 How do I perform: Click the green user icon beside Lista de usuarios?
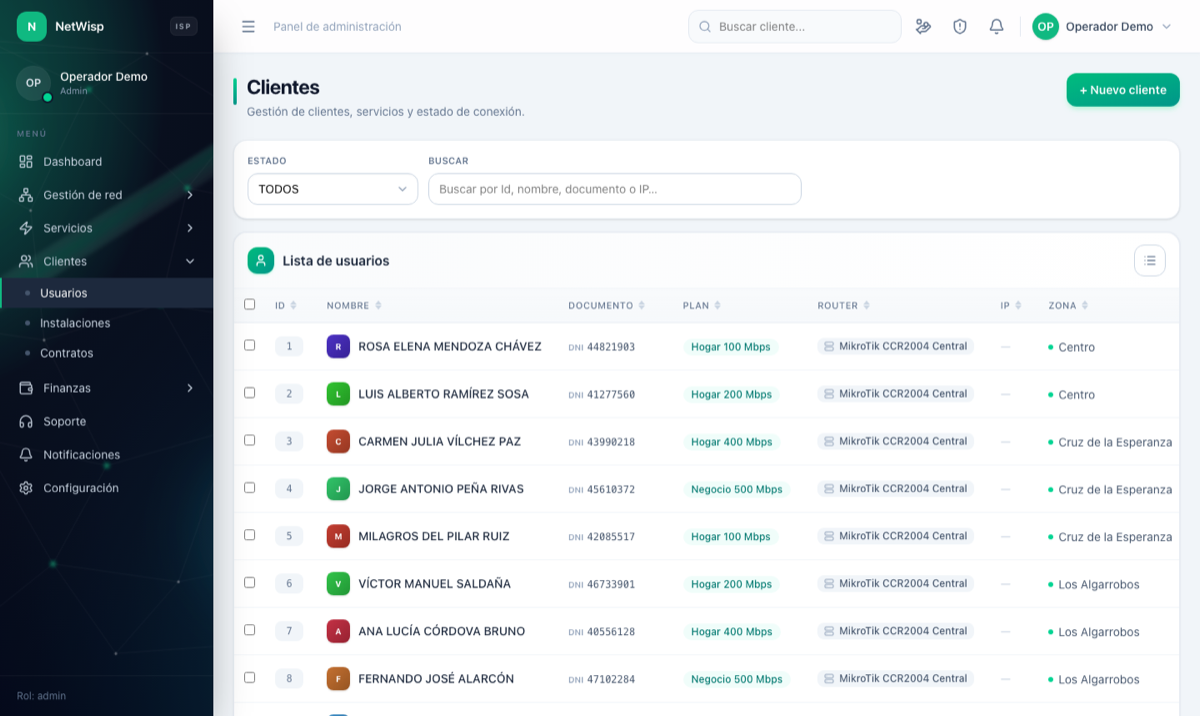point(261,261)
